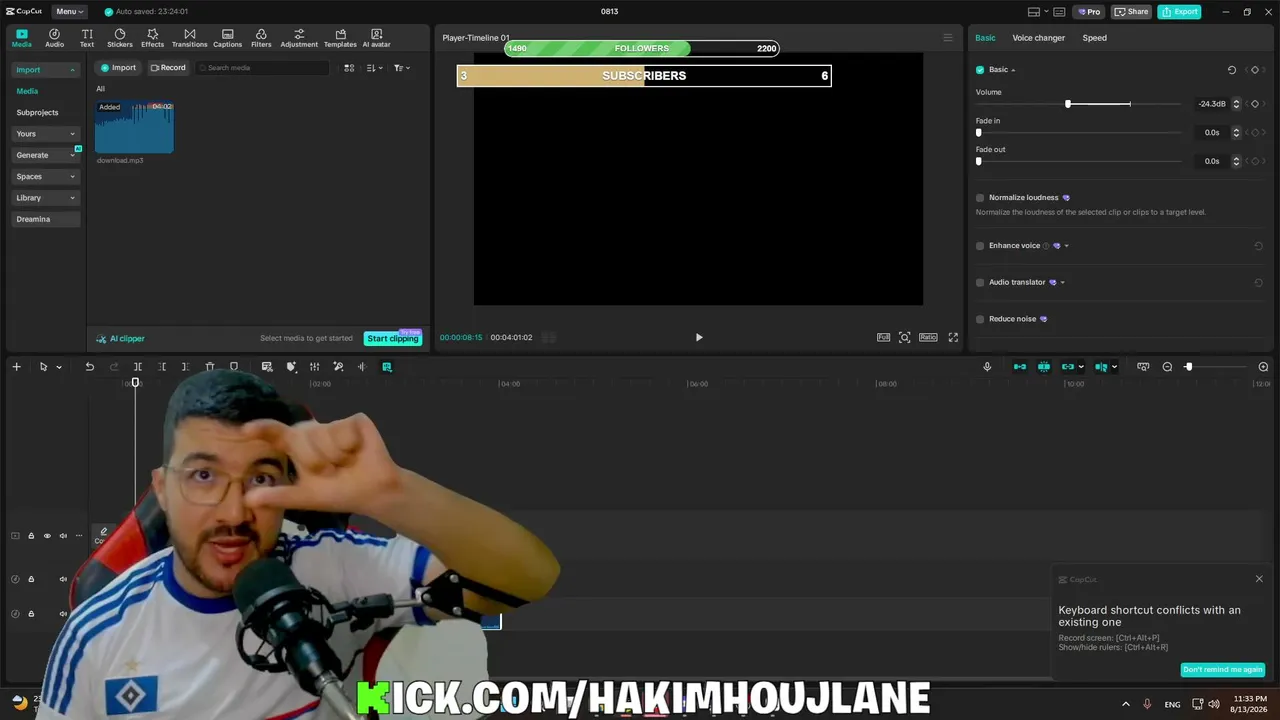Select the download.mp3 media thumbnail
The width and height of the screenshot is (1280, 720).
tap(134, 127)
